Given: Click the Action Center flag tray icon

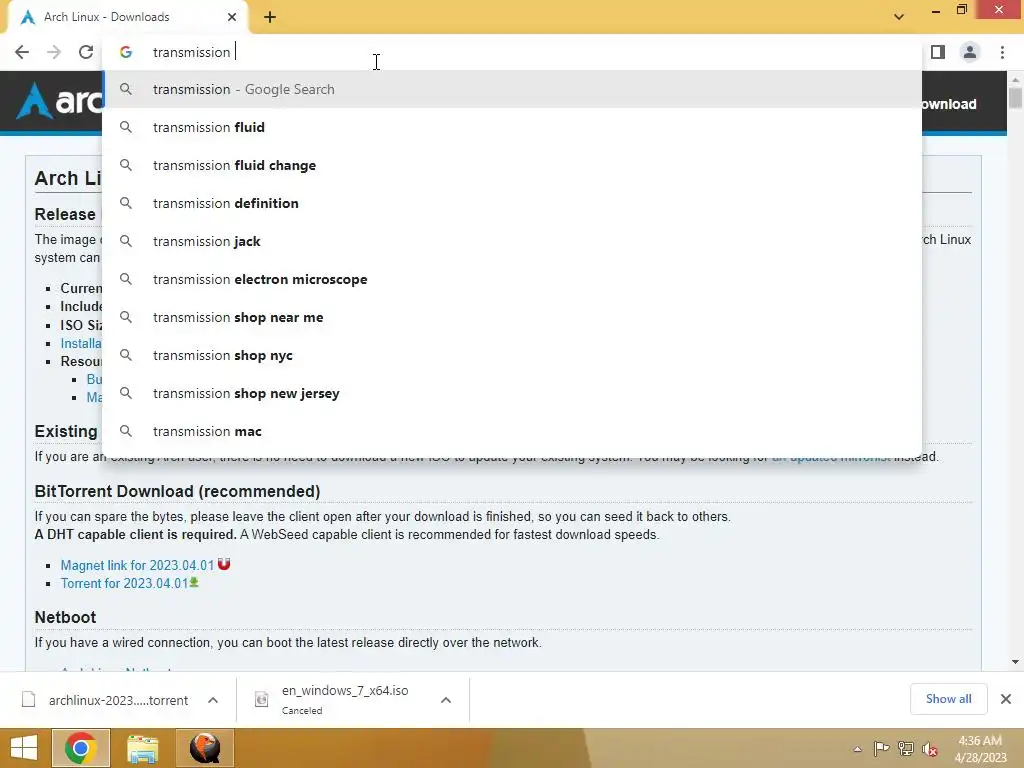Looking at the screenshot, I should click(x=882, y=749).
